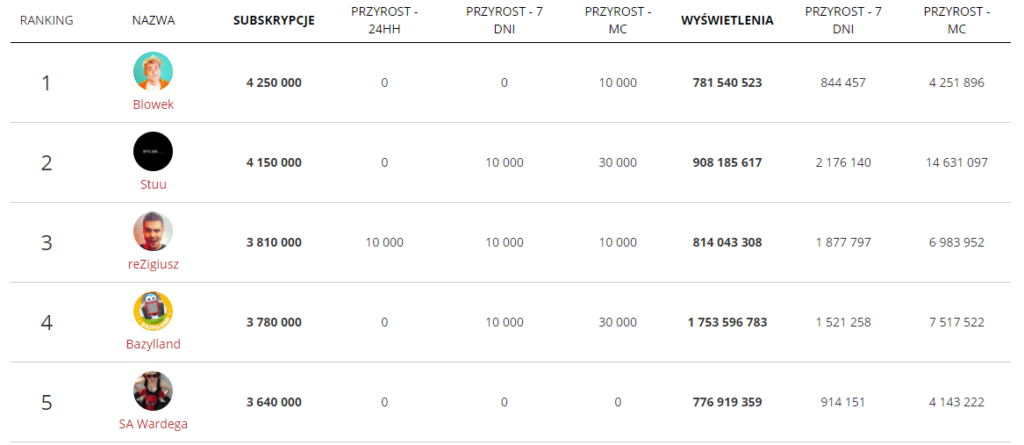Visit the Bazylland channel link
The image size is (1024, 445).
click(x=153, y=344)
